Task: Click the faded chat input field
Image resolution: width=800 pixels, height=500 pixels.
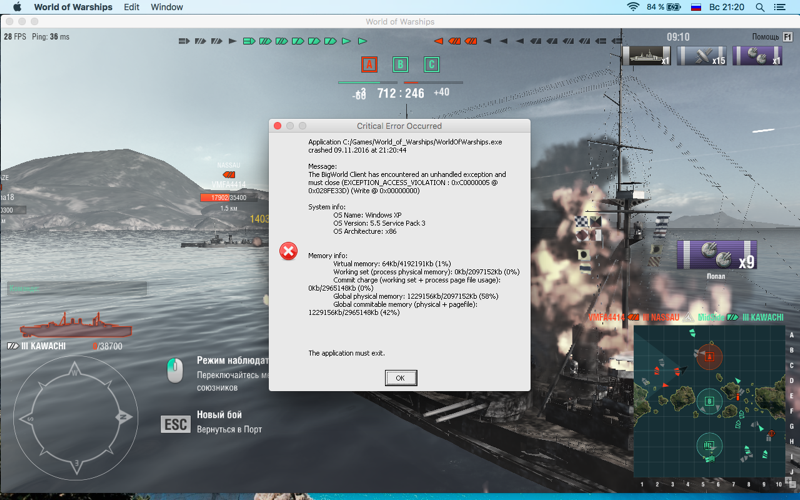Action: click(x=77, y=288)
